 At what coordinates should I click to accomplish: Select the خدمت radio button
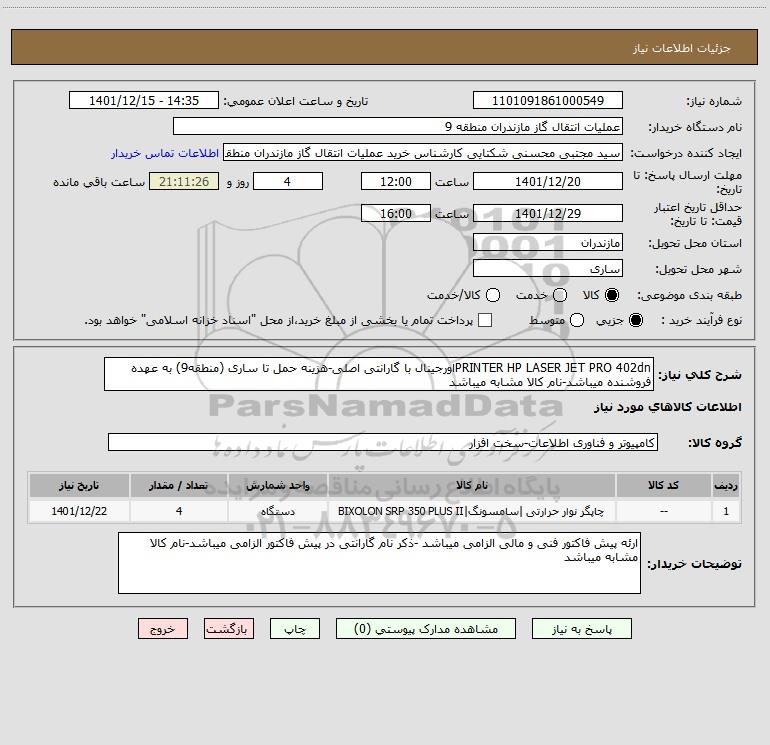point(560,295)
